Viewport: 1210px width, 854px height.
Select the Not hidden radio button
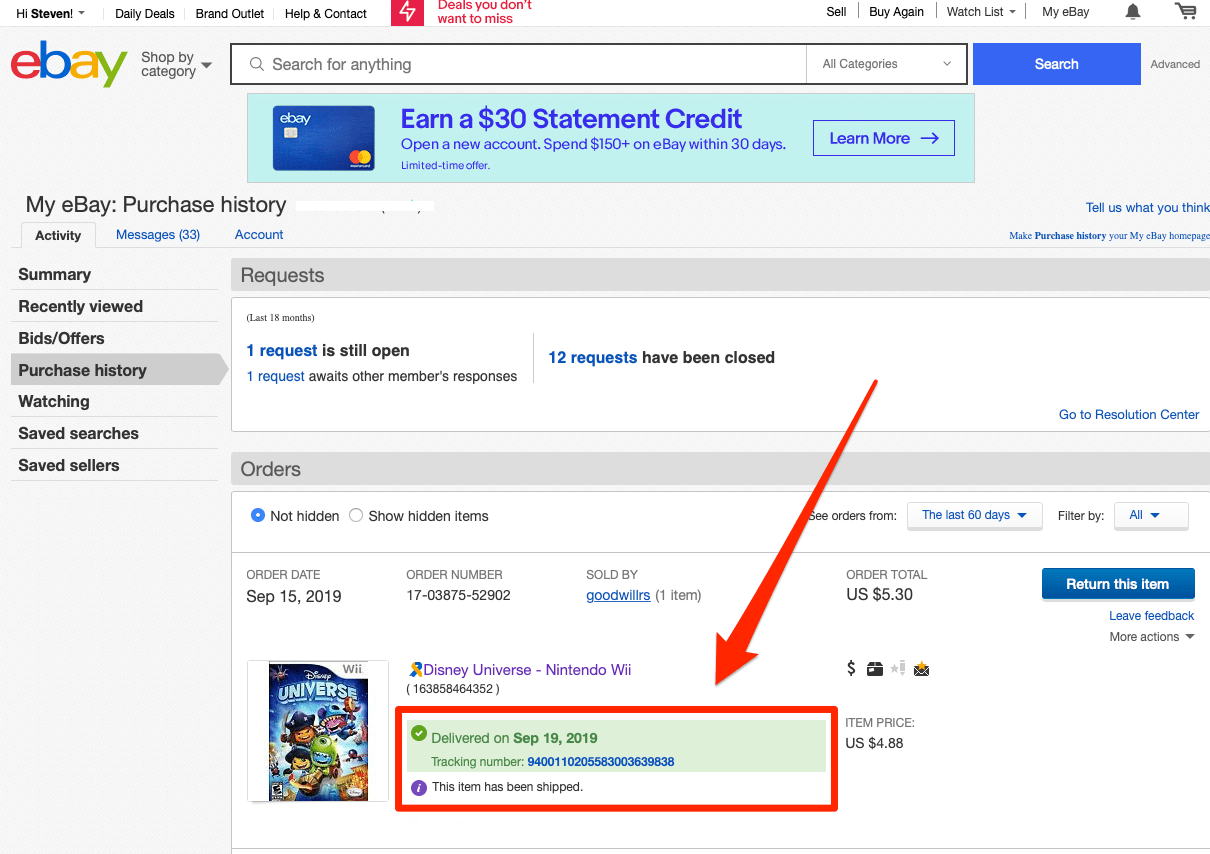pyautogui.click(x=258, y=516)
